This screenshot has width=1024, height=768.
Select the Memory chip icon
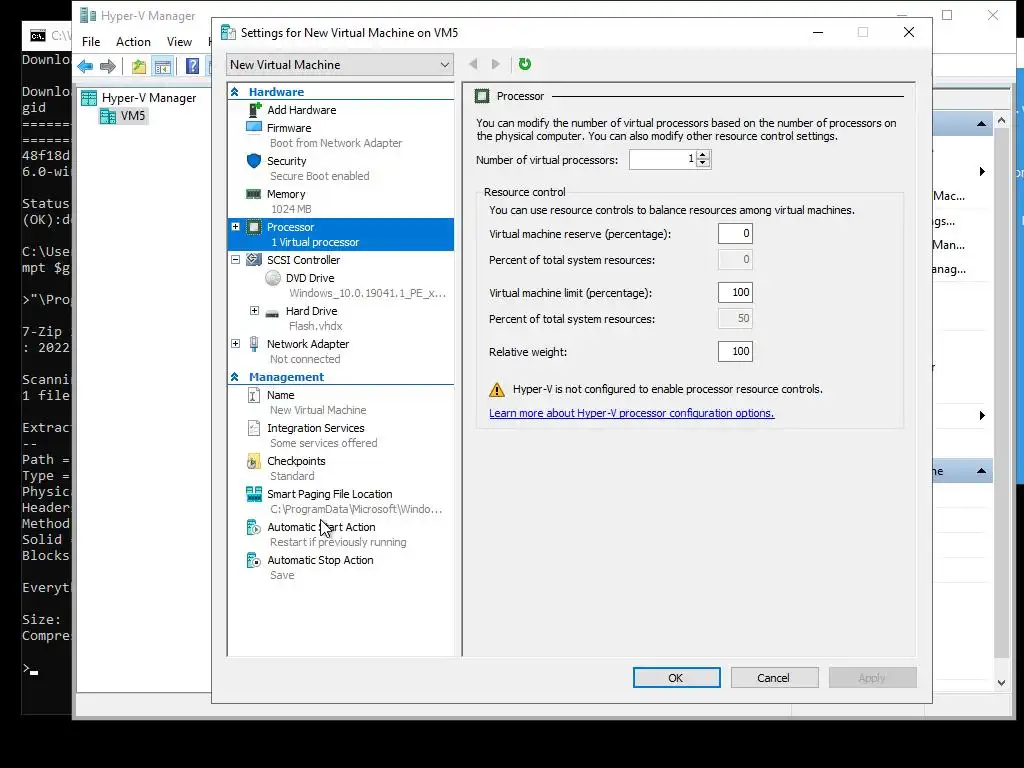pos(253,194)
